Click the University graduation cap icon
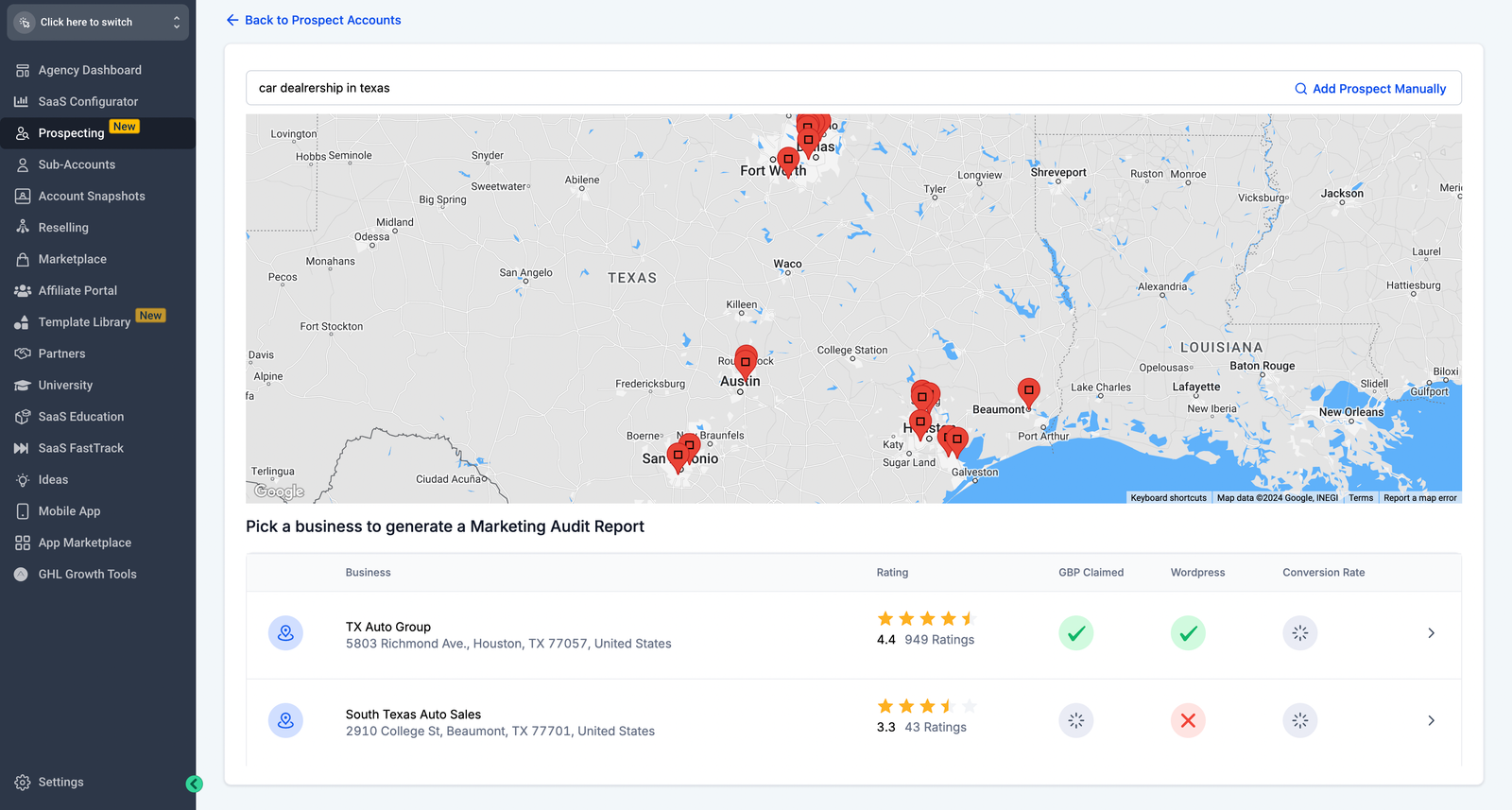The height and width of the screenshot is (810, 1512). (x=22, y=386)
